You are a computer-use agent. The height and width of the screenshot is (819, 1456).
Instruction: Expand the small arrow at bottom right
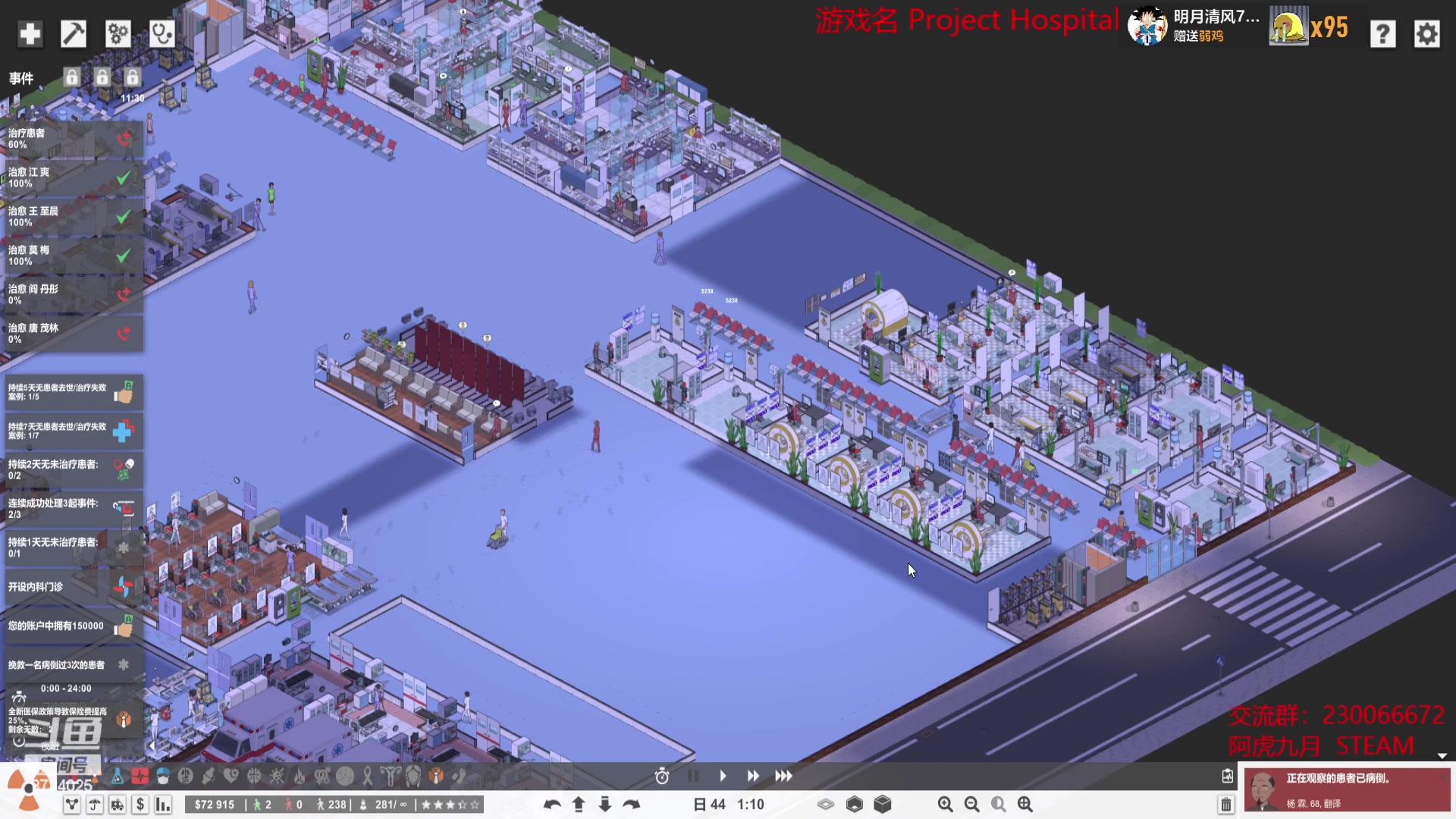point(1442,756)
